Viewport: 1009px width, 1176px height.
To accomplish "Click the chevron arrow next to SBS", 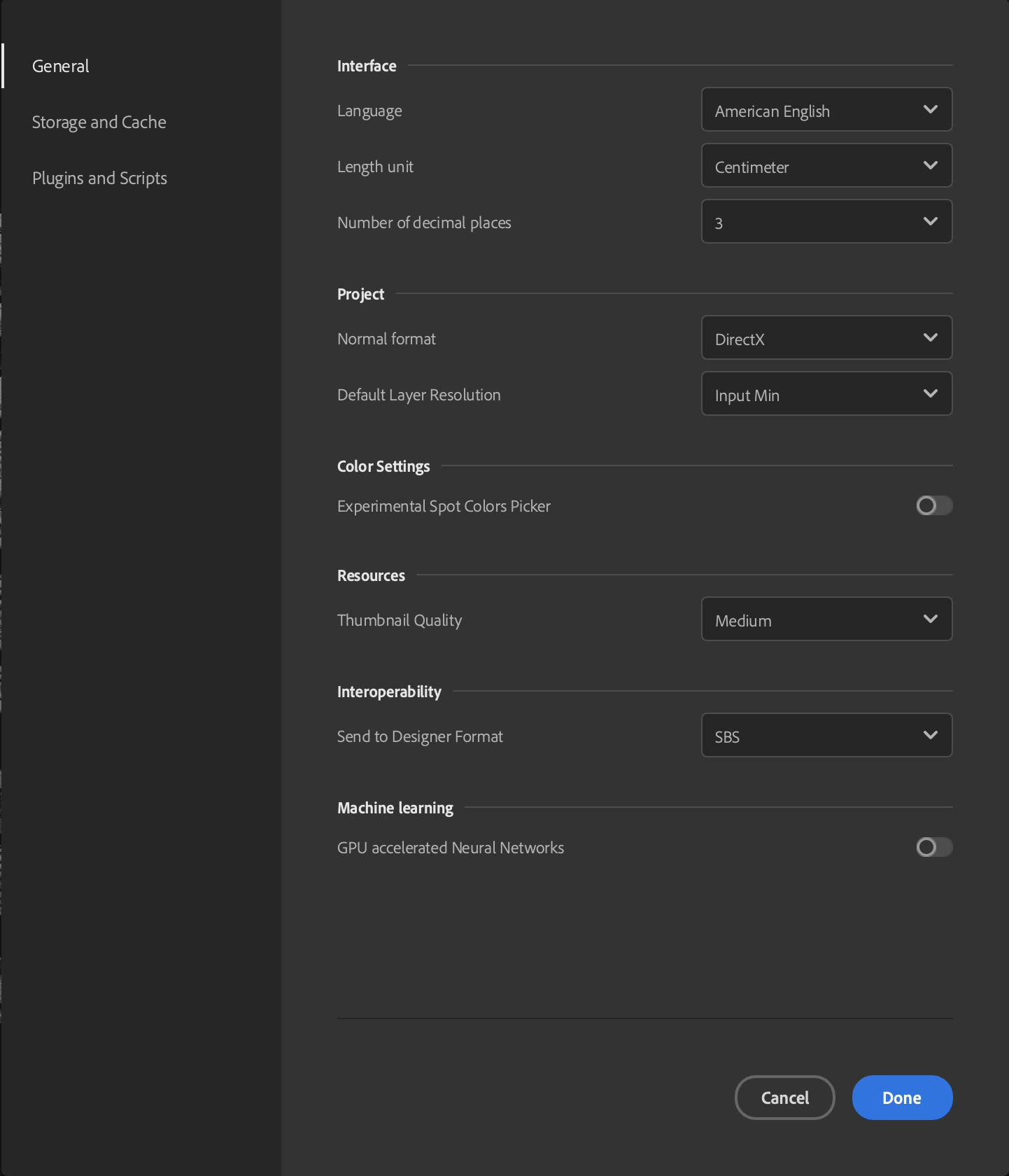I will (930, 735).
